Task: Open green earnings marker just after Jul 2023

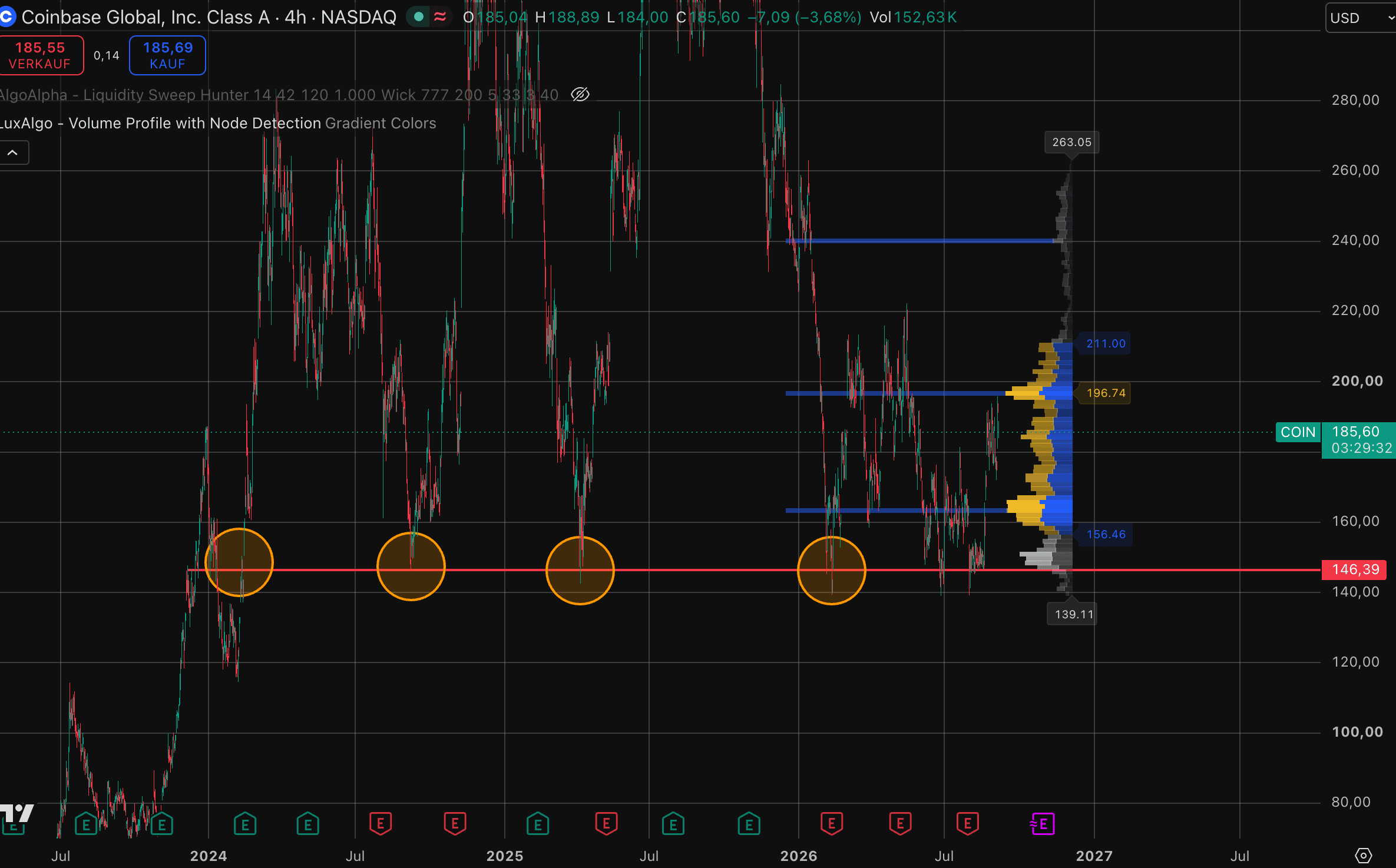Action: coord(86,824)
